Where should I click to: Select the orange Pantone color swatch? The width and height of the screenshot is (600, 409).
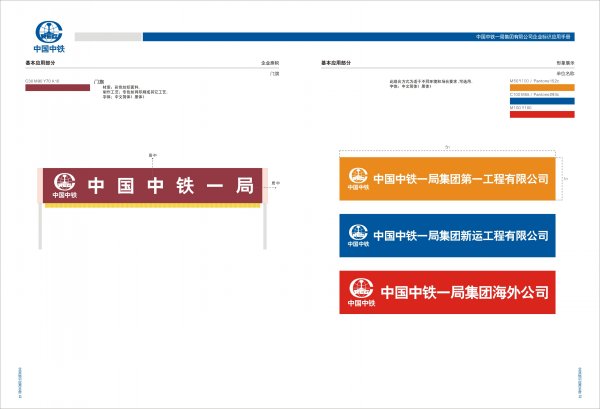(541, 87)
